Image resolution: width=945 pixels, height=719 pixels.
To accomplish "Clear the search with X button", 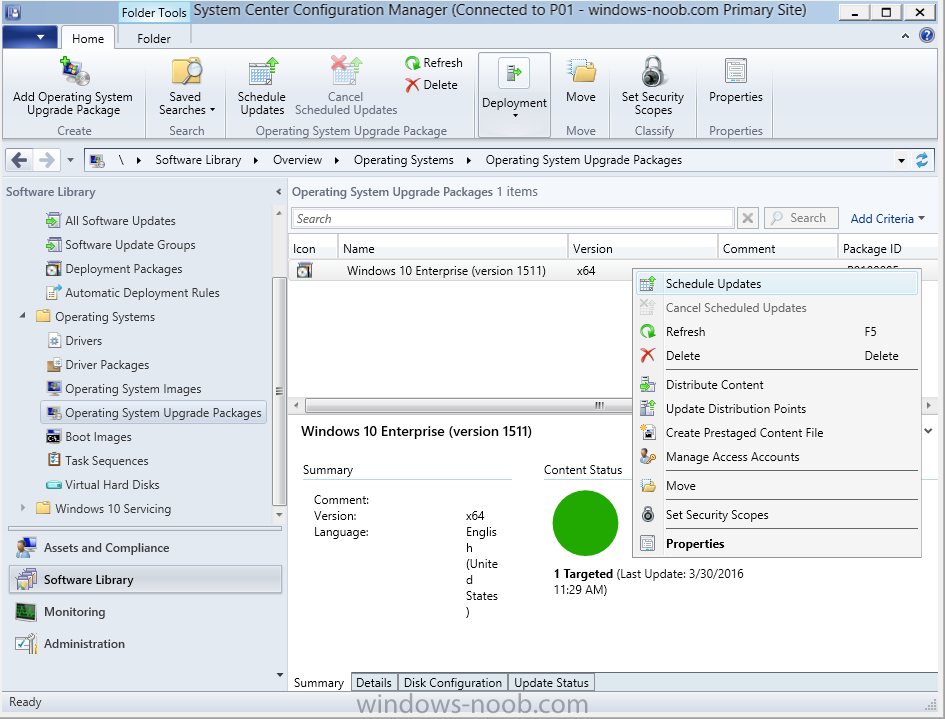I will 747,218.
